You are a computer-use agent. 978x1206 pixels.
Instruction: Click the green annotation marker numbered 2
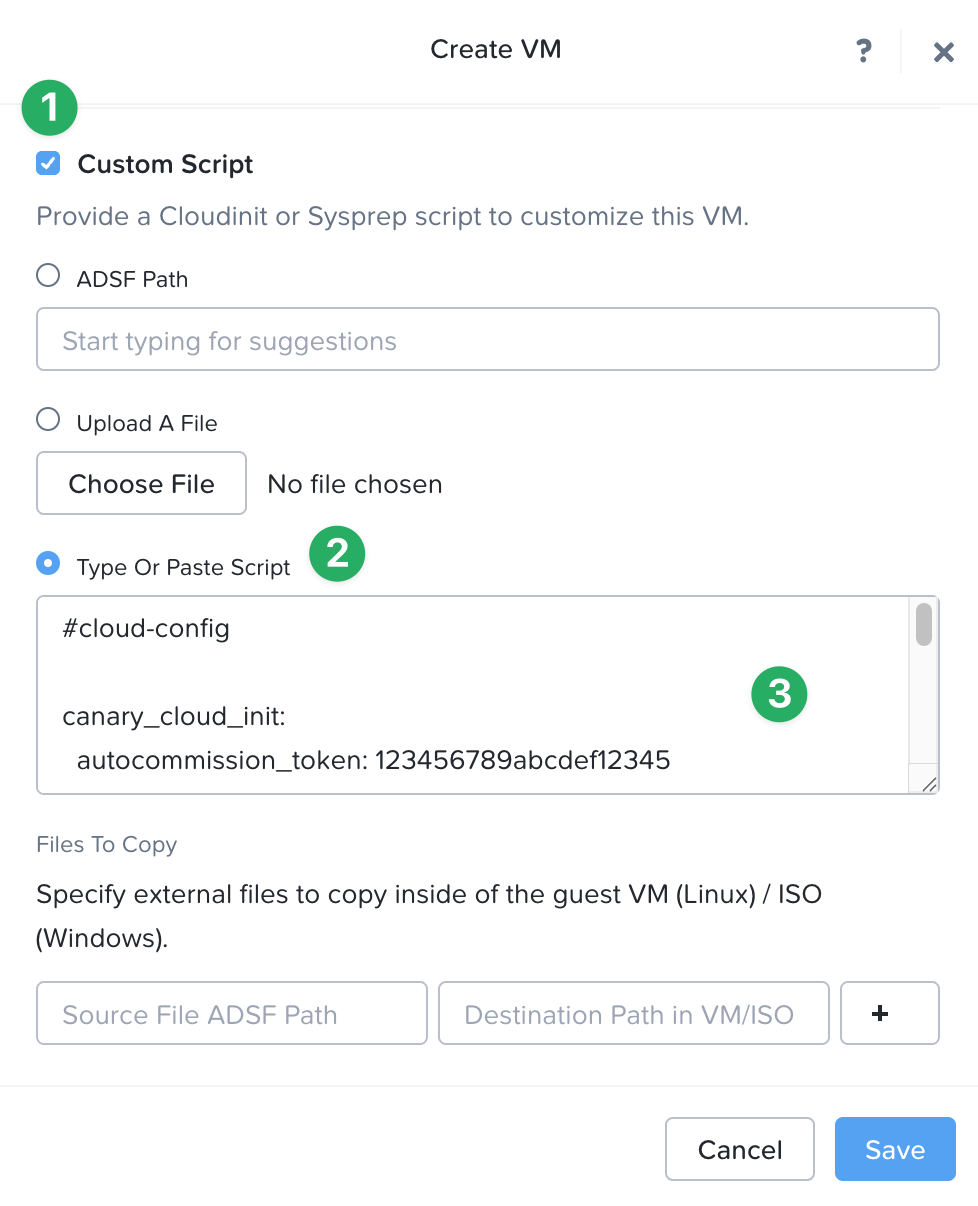(x=337, y=554)
